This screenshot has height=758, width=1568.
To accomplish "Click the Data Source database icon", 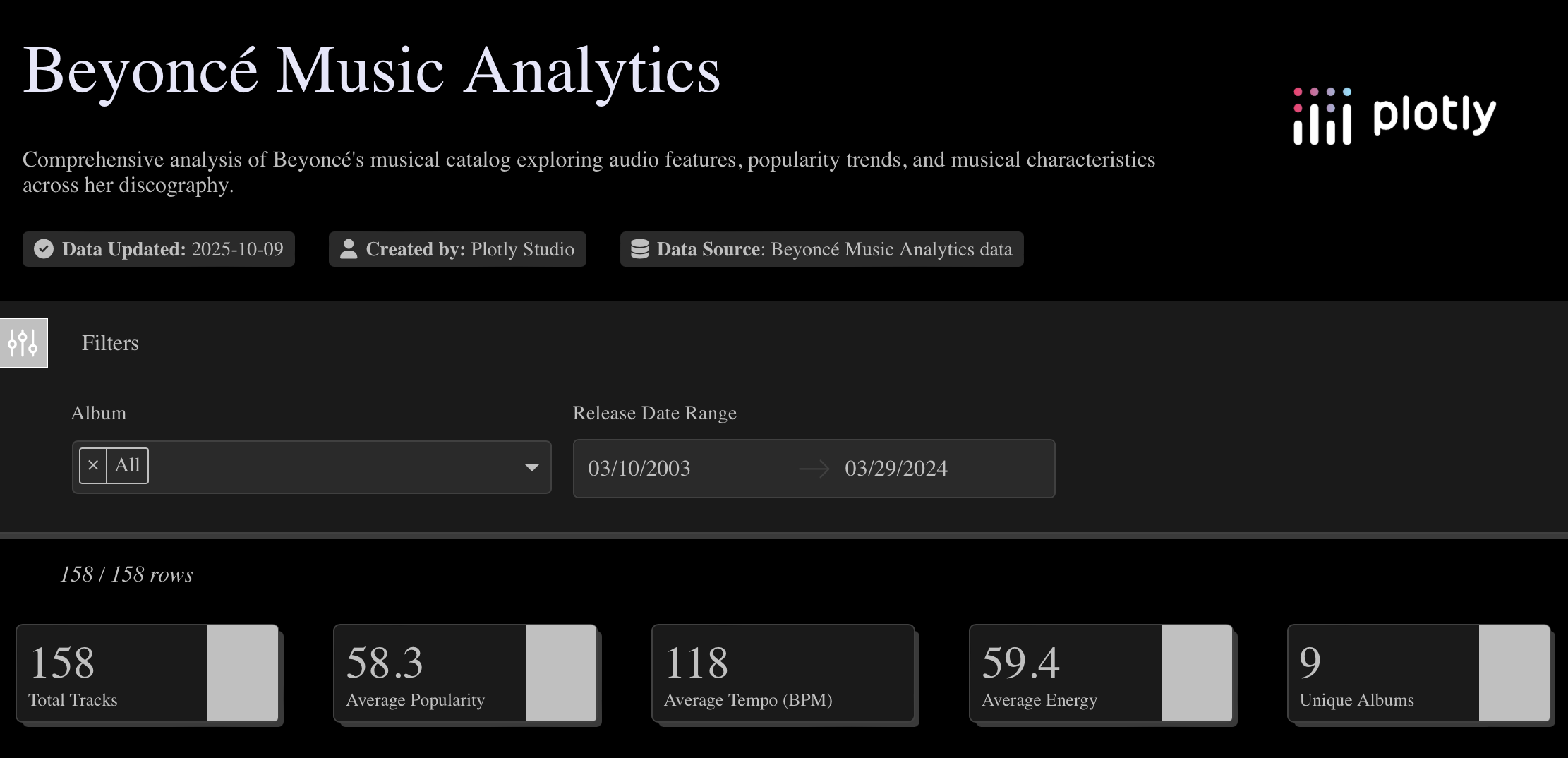I will (x=639, y=249).
